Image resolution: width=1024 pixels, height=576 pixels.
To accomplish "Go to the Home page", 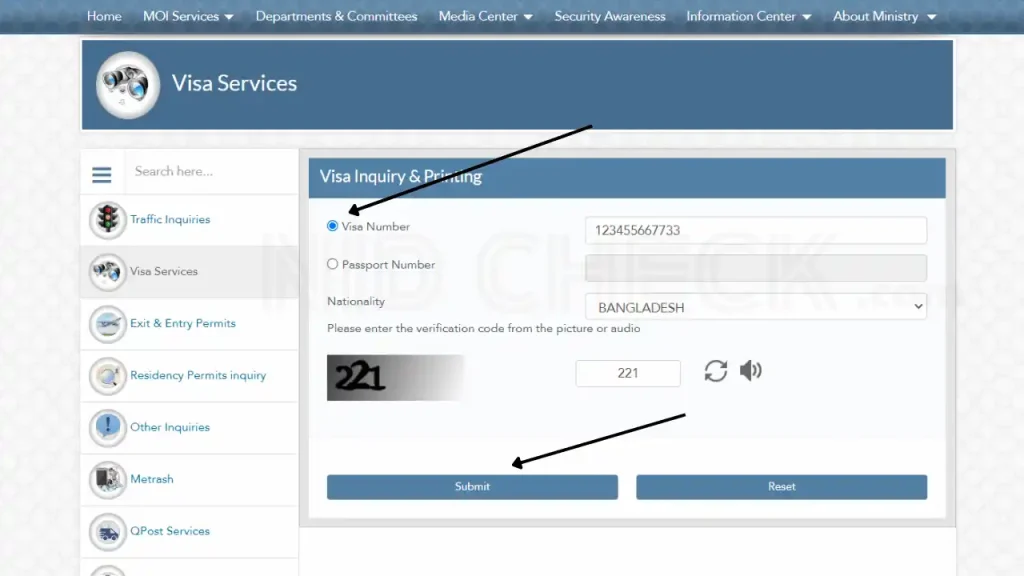I will (x=104, y=16).
